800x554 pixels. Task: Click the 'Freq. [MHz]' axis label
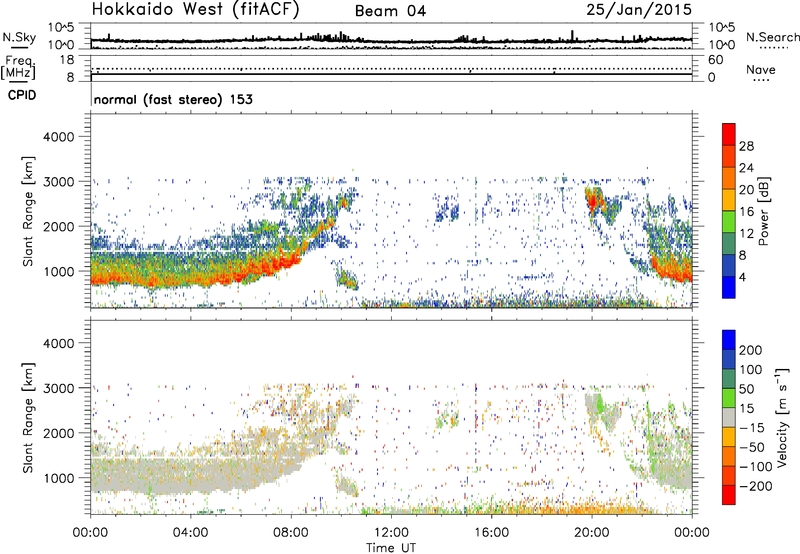(18, 68)
